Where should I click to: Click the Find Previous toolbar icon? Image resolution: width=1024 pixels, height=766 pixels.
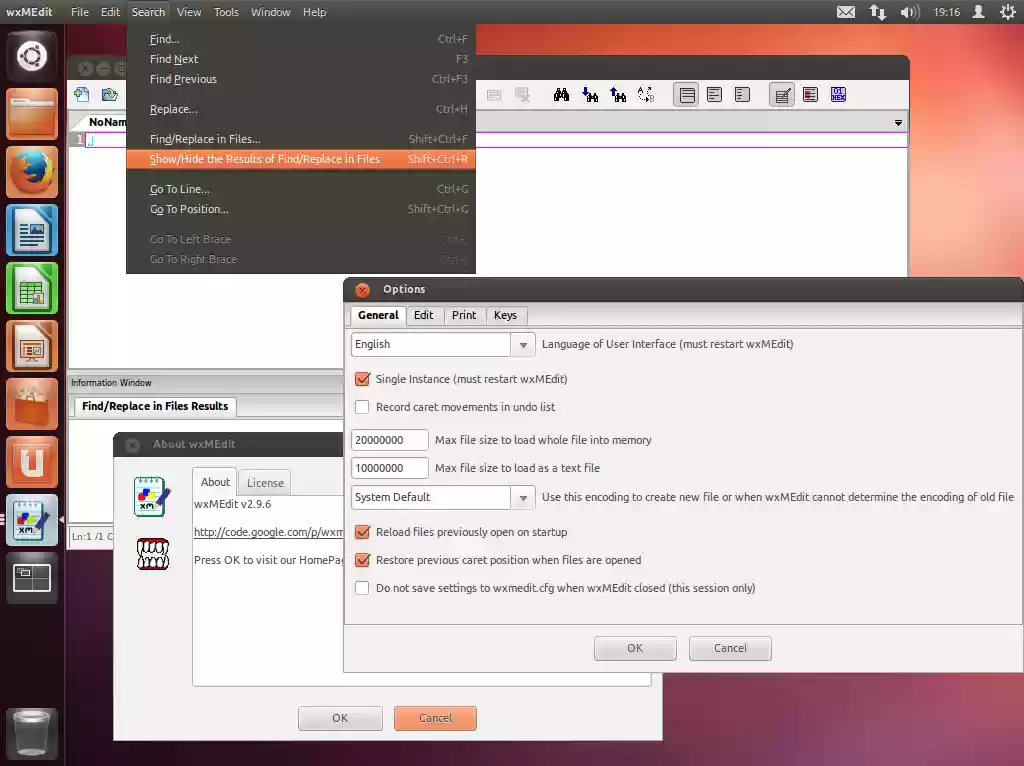[x=618, y=94]
